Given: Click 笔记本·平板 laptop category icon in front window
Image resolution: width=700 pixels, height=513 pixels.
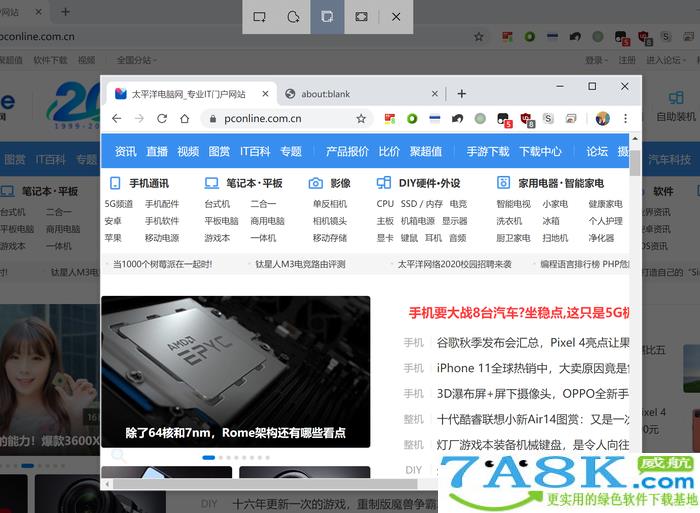Looking at the screenshot, I should (x=212, y=183).
